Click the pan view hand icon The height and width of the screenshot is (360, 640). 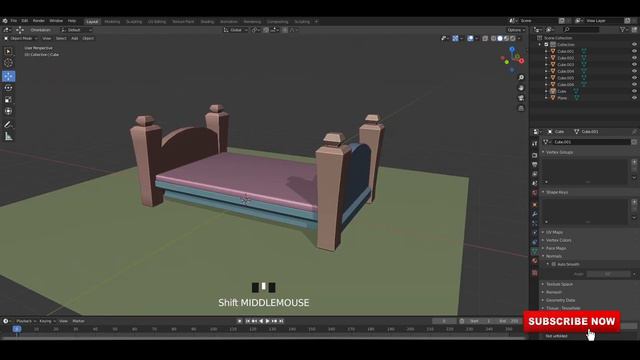pyautogui.click(x=521, y=88)
